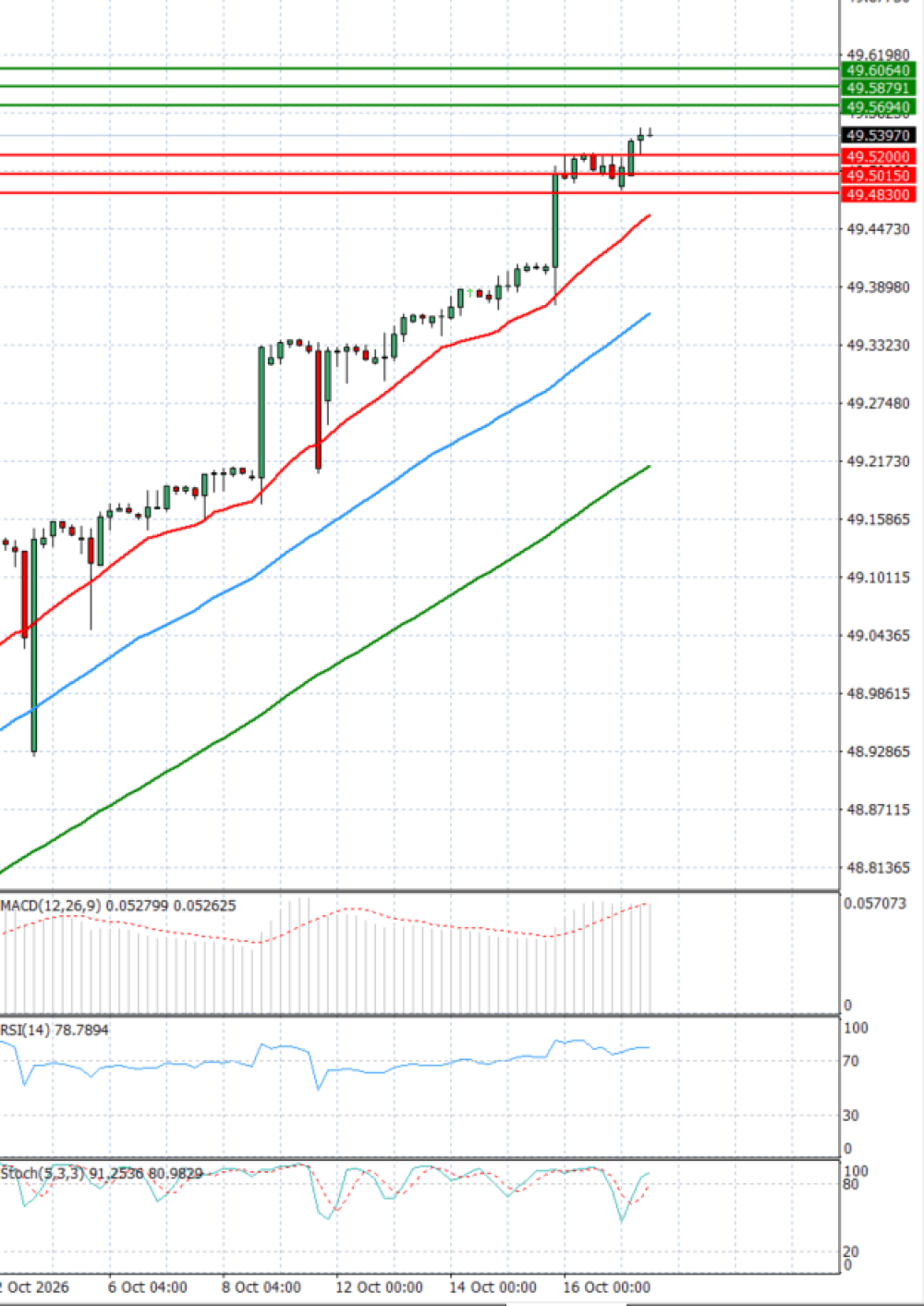Click the 80 level on Stochastic scale
The width and height of the screenshot is (924, 1306).
tap(851, 1184)
